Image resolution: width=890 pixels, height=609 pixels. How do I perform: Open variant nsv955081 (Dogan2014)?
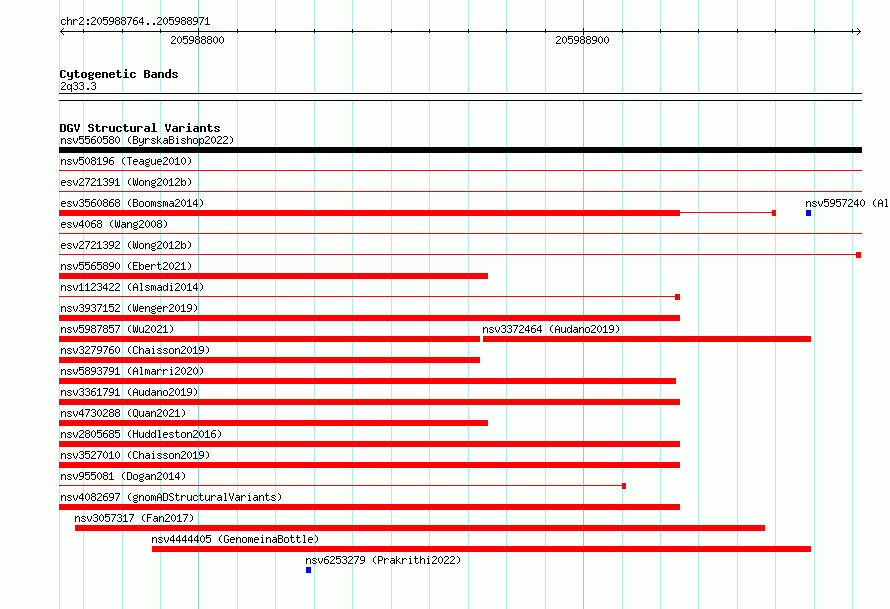pyautogui.click(x=123, y=476)
